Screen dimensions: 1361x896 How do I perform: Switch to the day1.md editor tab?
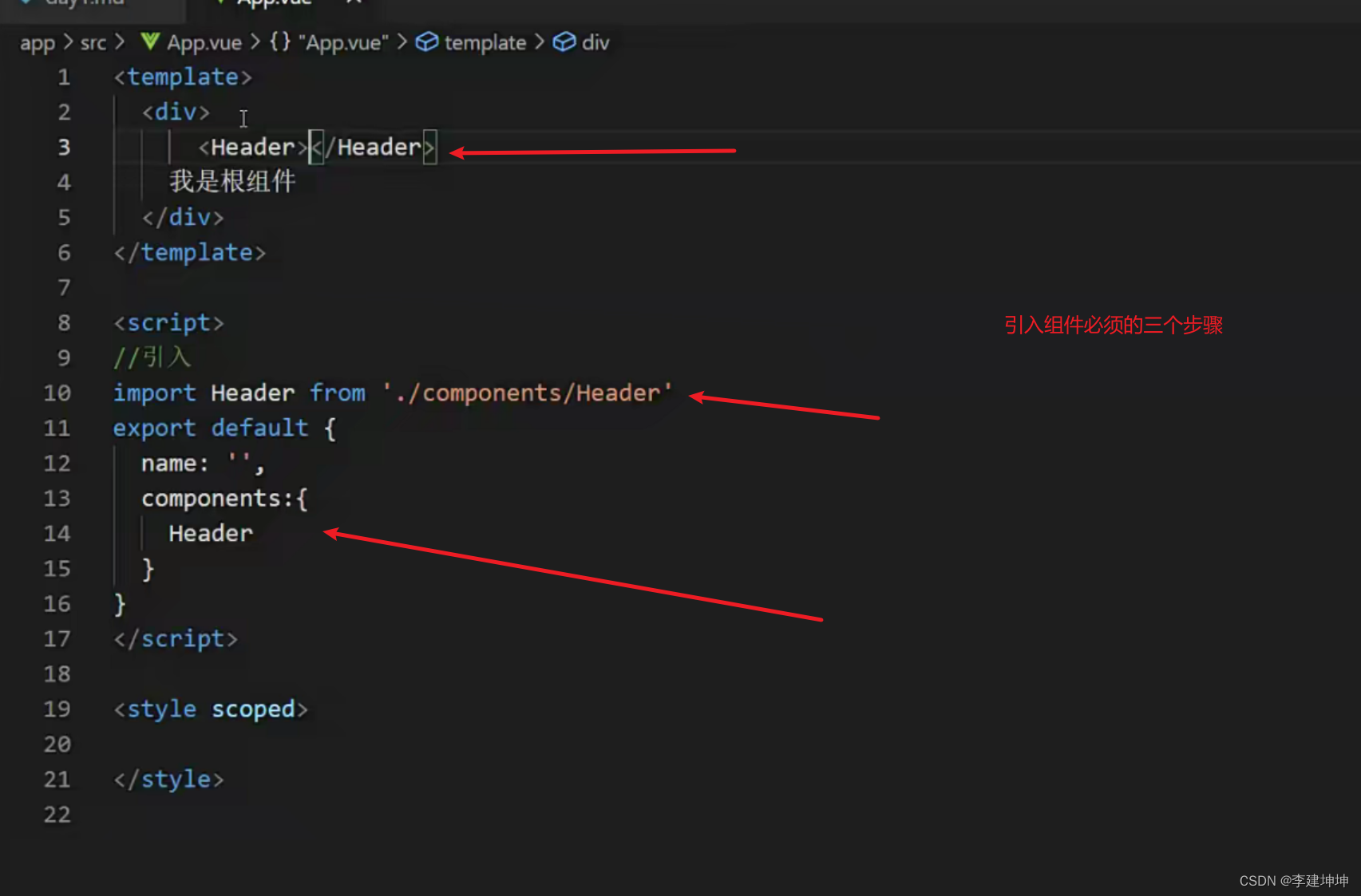pos(84,3)
